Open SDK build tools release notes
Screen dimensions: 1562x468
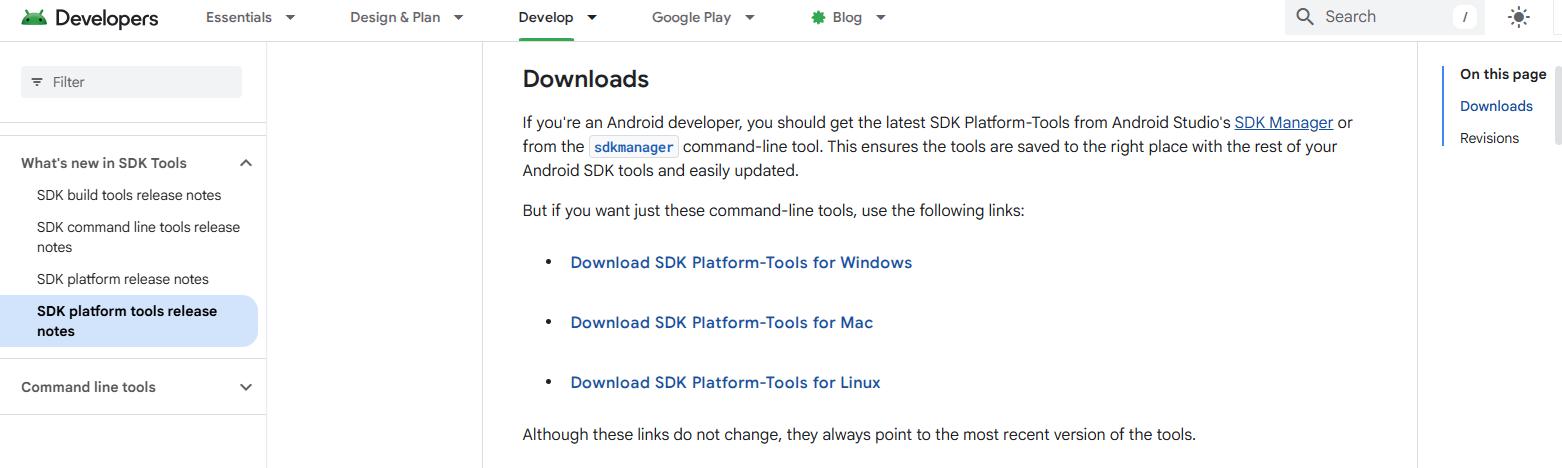[129, 195]
